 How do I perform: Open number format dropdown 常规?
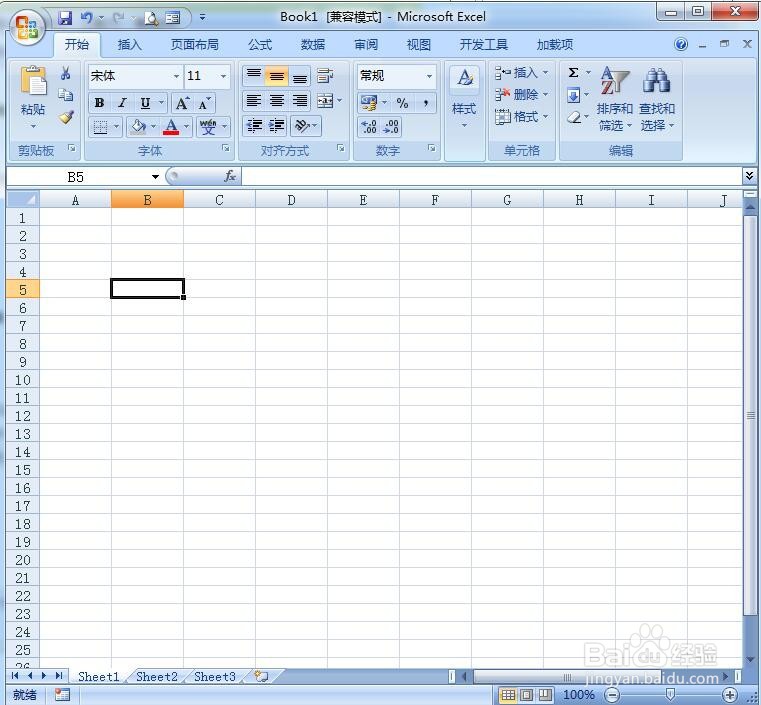pos(429,76)
